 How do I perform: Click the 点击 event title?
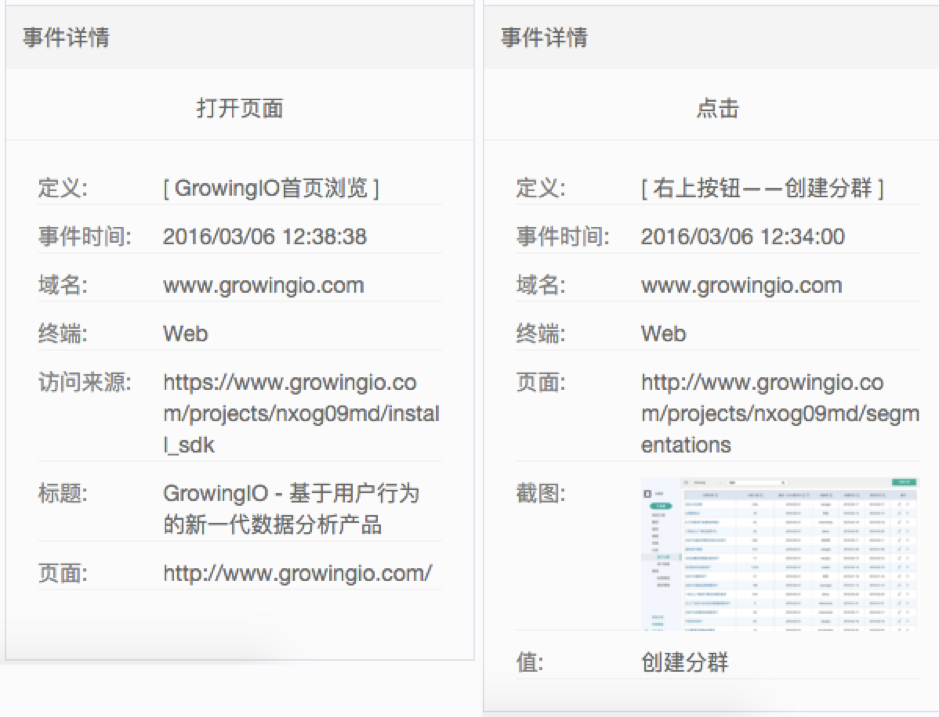point(717,108)
